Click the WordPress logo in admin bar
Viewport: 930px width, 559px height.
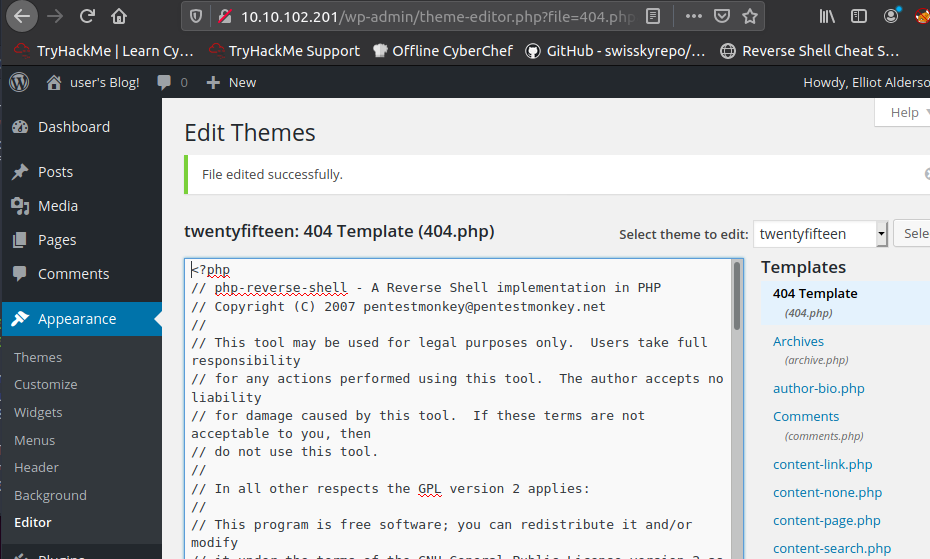19,83
